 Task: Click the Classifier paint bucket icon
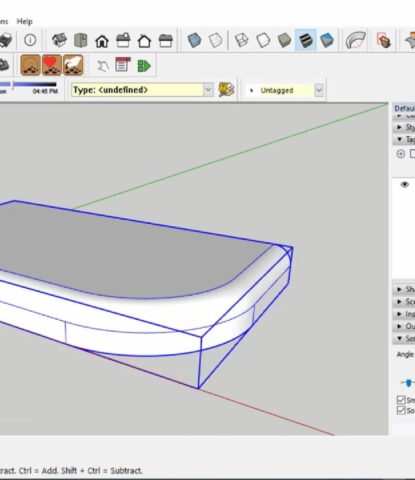226,89
